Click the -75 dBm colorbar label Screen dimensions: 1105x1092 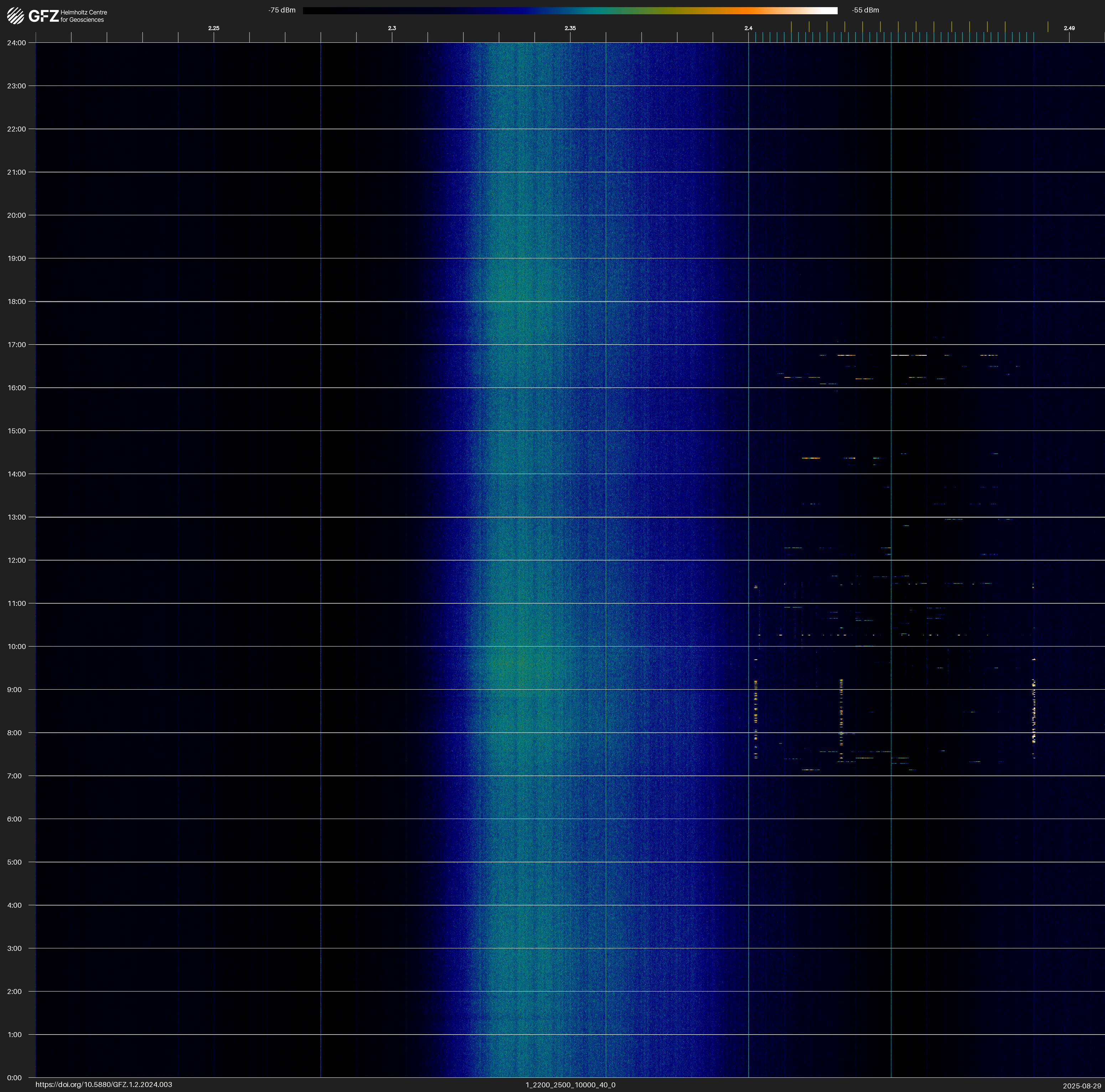[x=282, y=10]
